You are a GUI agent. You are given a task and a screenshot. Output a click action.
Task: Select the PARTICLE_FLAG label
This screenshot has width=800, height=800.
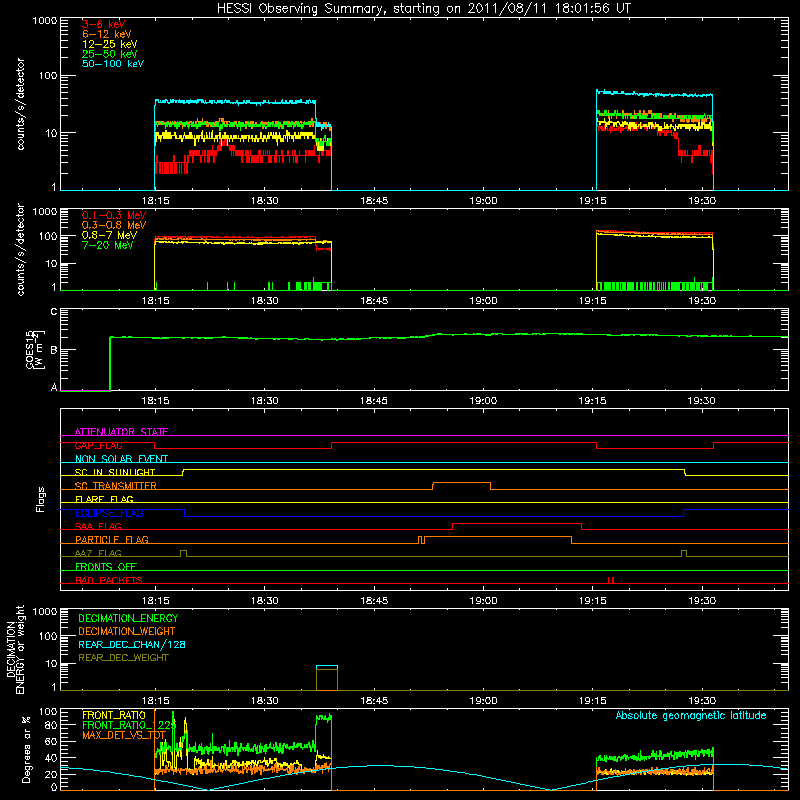click(x=112, y=539)
